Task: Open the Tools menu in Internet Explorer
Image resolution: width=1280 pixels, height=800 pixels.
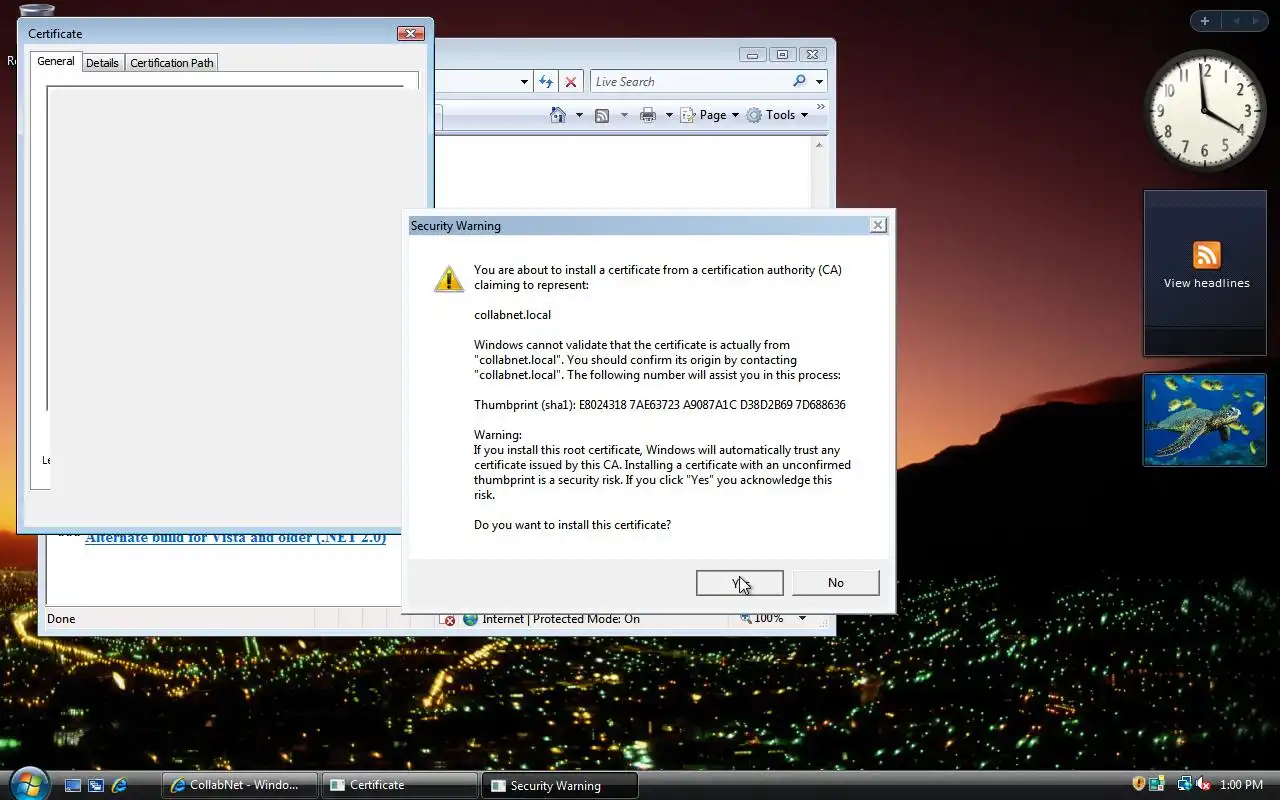Action: pyautogui.click(x=777, y=115)
